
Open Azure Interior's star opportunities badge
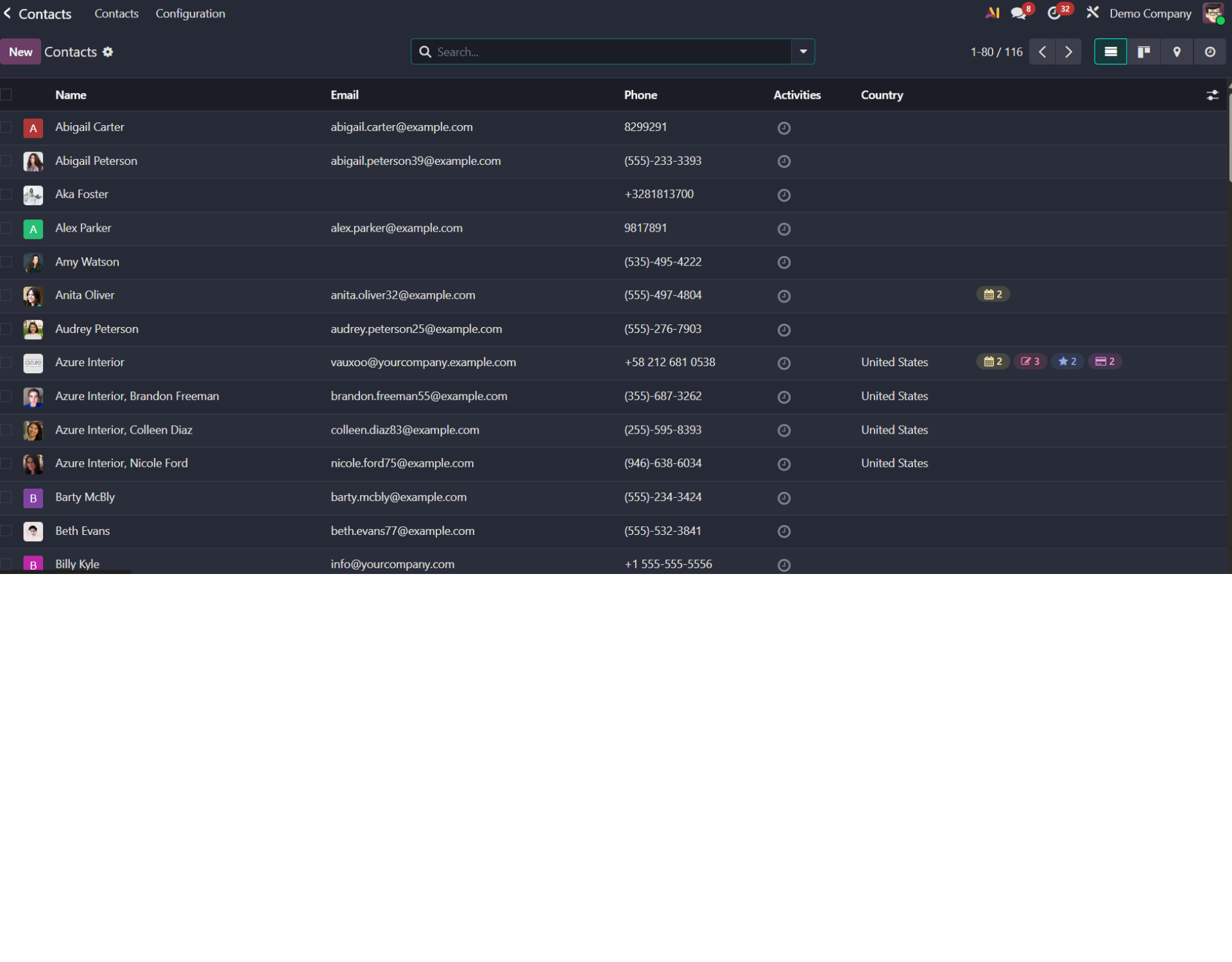point(1067,362)
